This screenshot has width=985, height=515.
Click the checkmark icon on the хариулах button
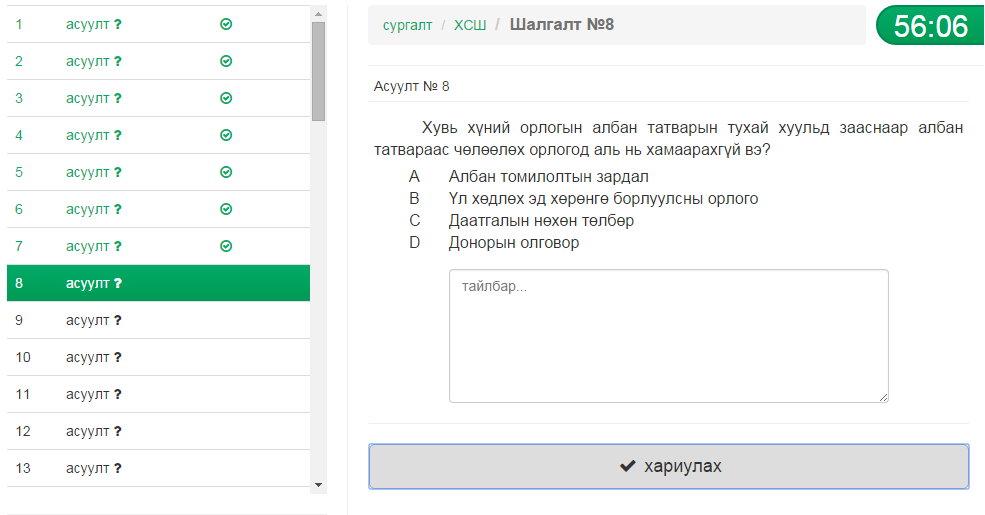(628, 466)
